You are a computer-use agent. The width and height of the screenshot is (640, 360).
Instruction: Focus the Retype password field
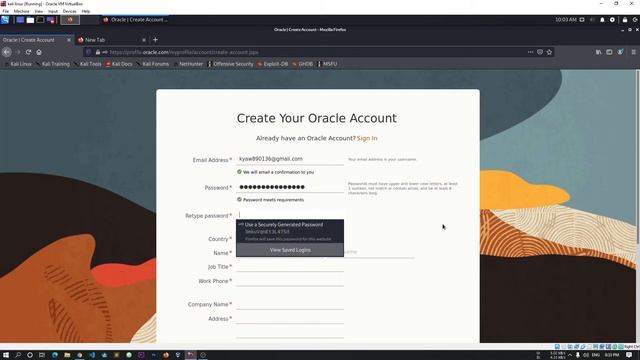click(290, 215)
